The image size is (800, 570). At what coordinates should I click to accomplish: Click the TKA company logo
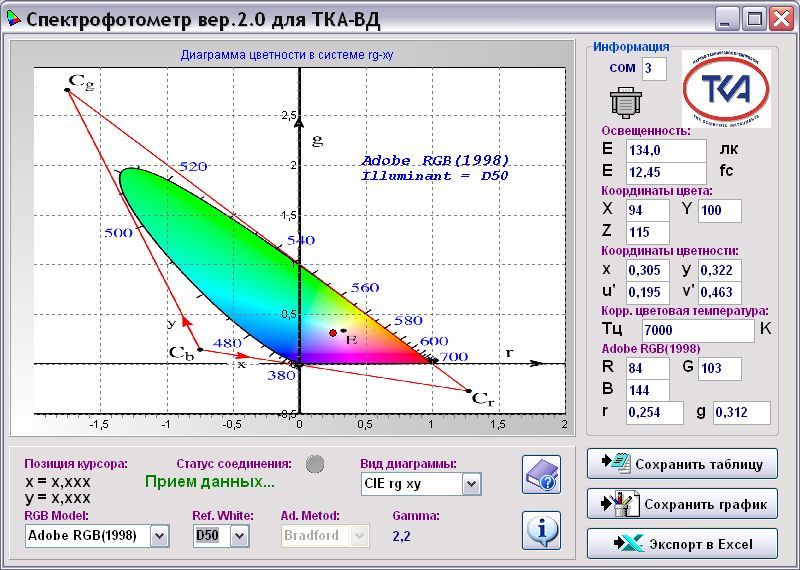click(x=725, y=89)
